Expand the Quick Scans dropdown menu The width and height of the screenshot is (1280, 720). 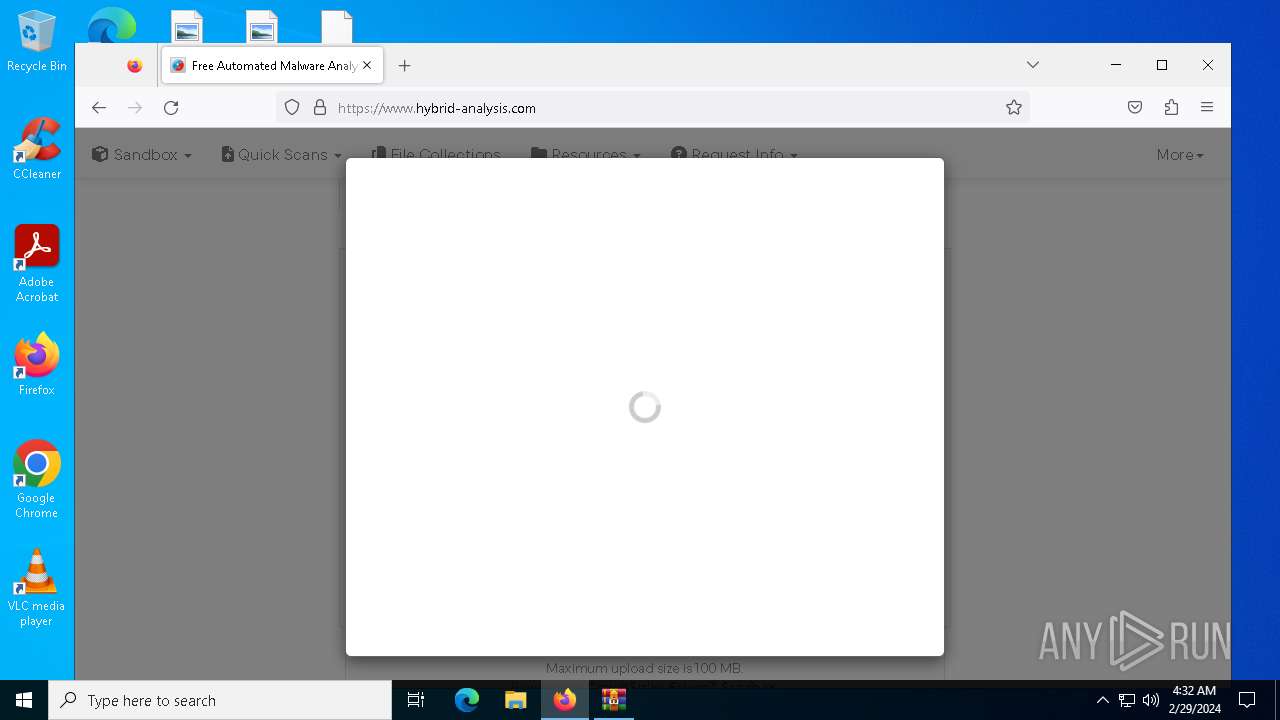point(281,155)
